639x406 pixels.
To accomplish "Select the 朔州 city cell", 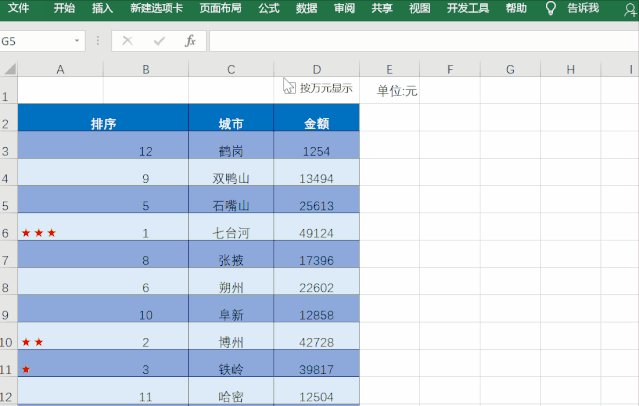I will (x=231, y=281).
